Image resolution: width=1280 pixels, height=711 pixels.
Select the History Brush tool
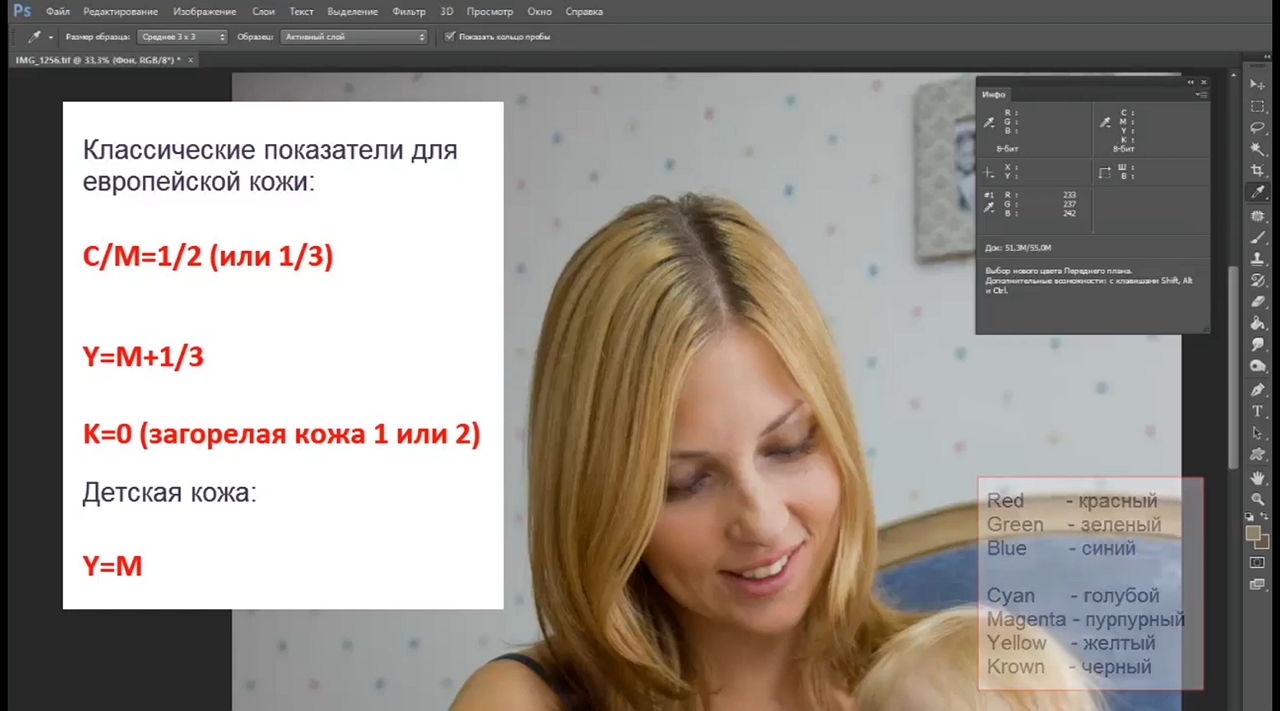click(x=1258, y=280)
